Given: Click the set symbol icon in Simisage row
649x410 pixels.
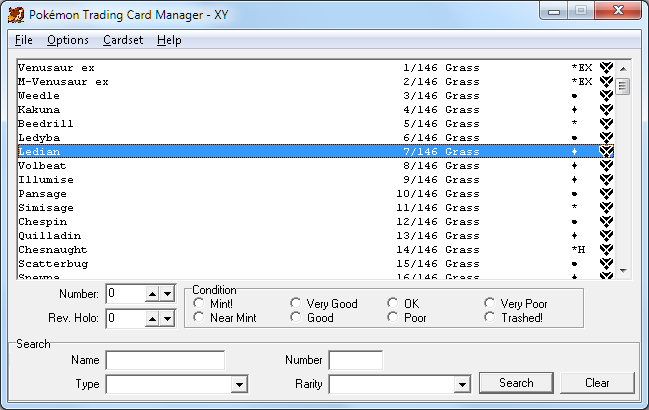Looking at the screenshot, I should tap(606, 208).
